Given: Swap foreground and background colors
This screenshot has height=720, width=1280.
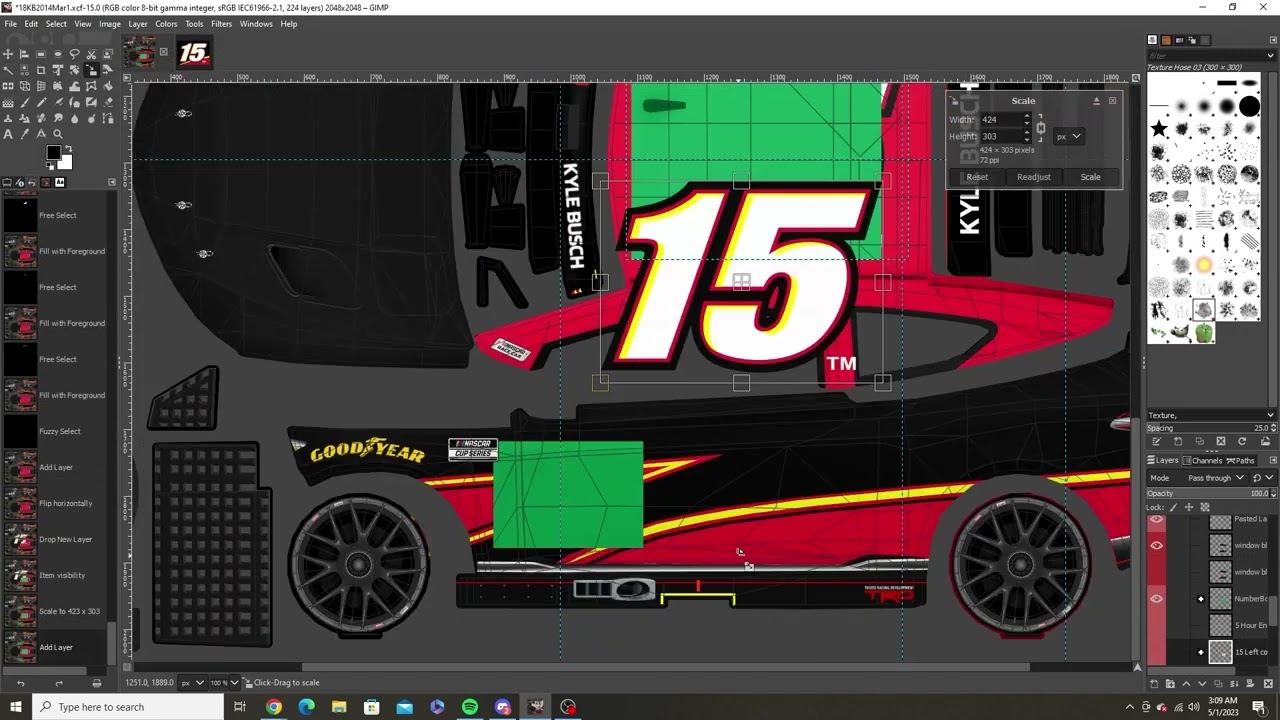Looking at the screenshot, I should (x=68, y=148).
